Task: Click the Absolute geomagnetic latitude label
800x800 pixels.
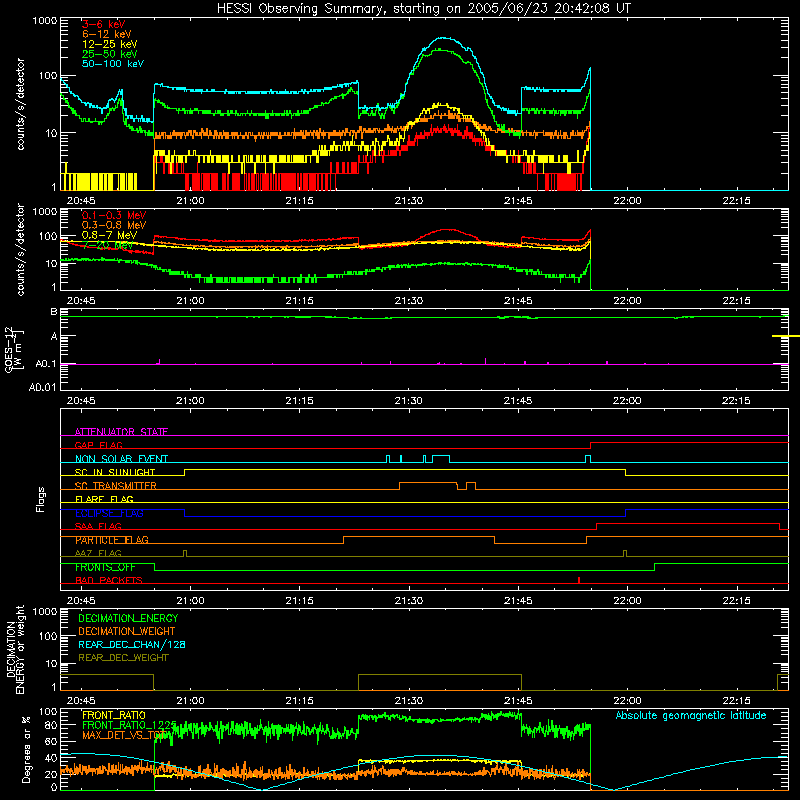Action: [x=691, y=715]
